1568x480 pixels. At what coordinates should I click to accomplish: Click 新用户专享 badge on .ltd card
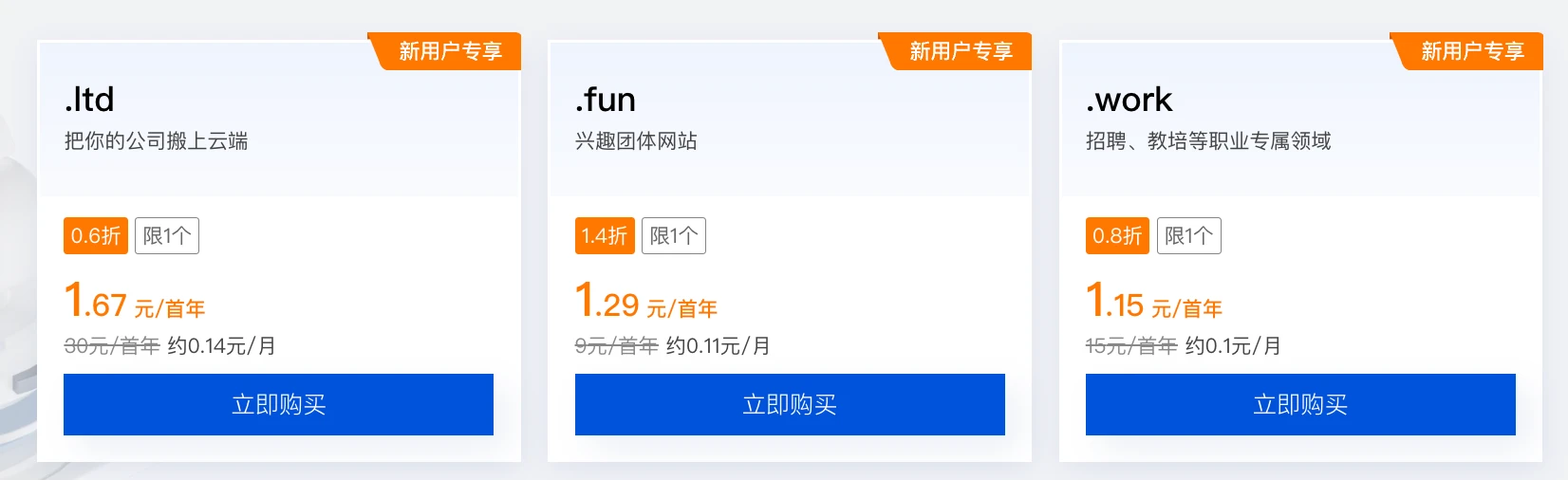450,51
